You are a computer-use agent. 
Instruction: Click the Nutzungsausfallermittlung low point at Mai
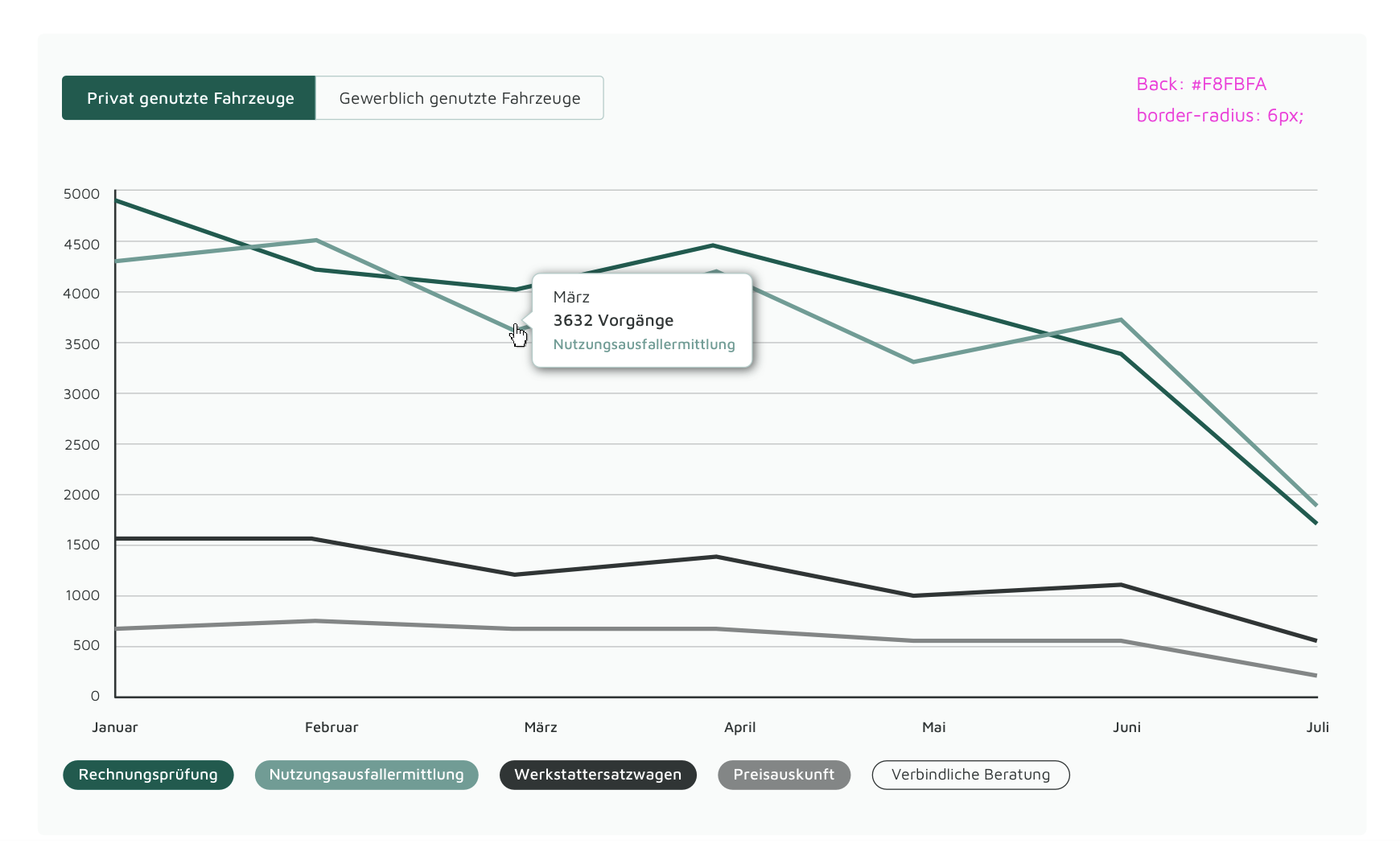913,362
